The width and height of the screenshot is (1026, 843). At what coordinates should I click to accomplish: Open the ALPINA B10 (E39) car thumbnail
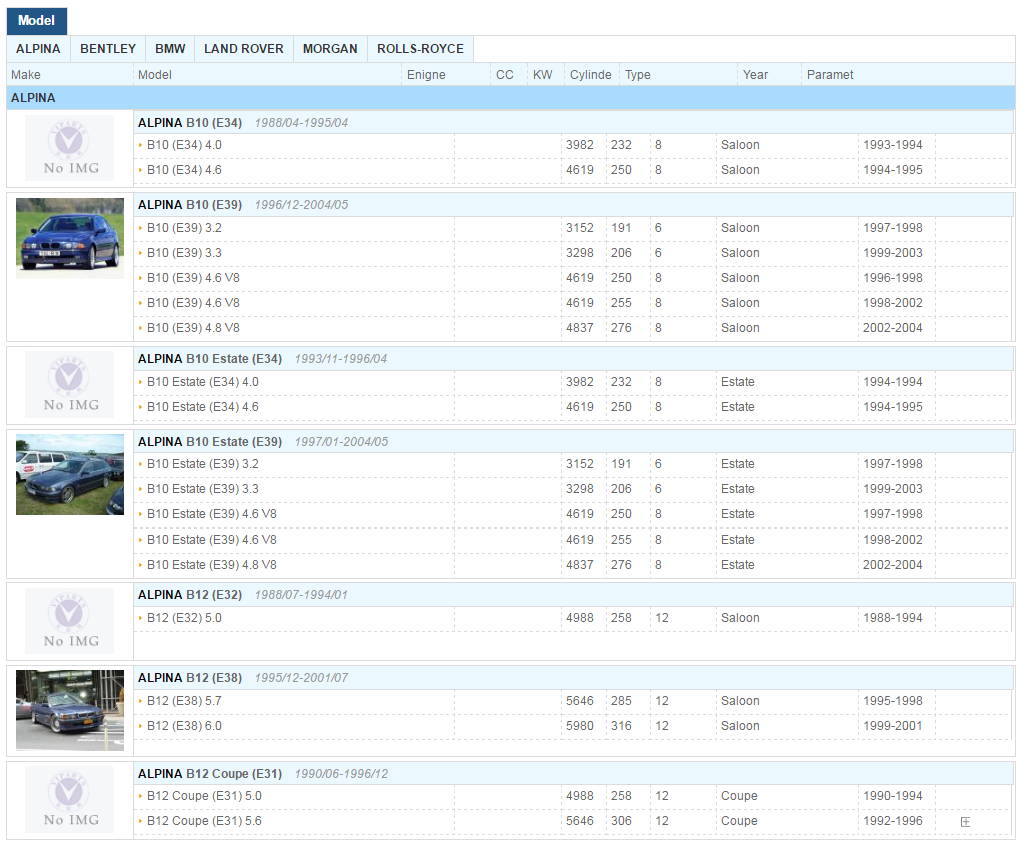coord(70,238)
